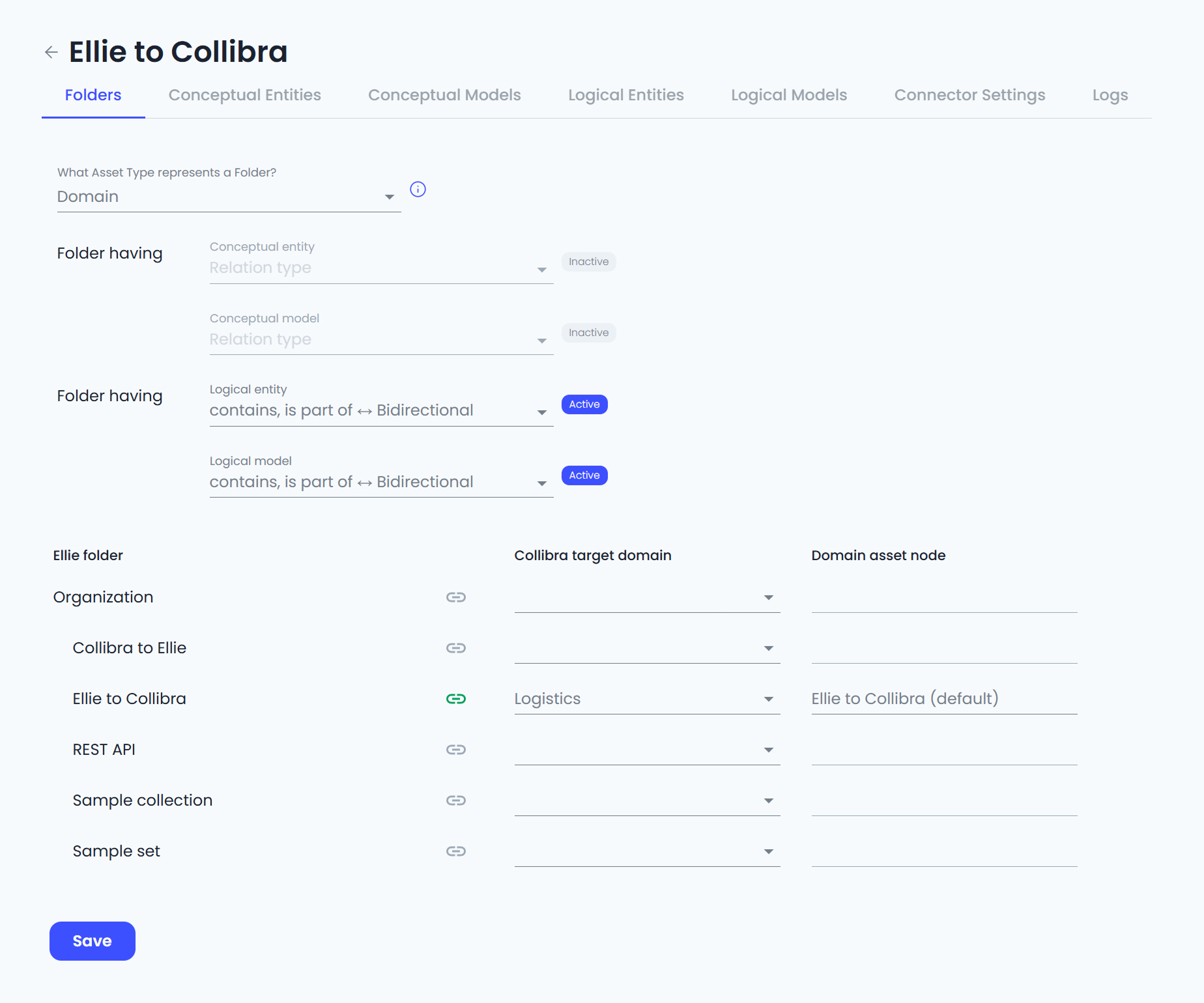Switch to Conceptual Entities tab
Screen dimensions: 1204x1003
[245, 95]
